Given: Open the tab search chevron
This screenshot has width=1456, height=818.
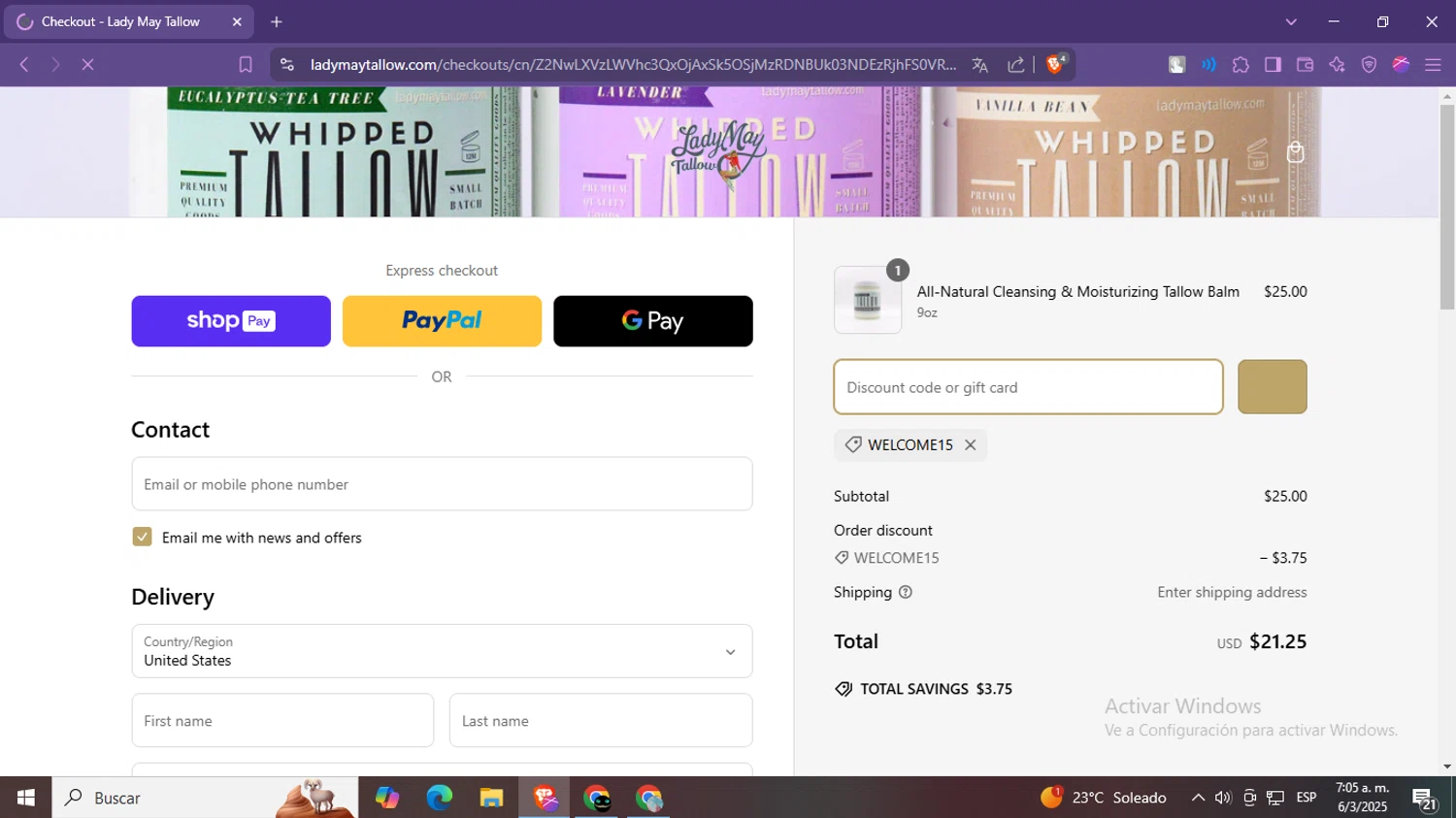Looking at the screenshot, I should point(1291,21).
